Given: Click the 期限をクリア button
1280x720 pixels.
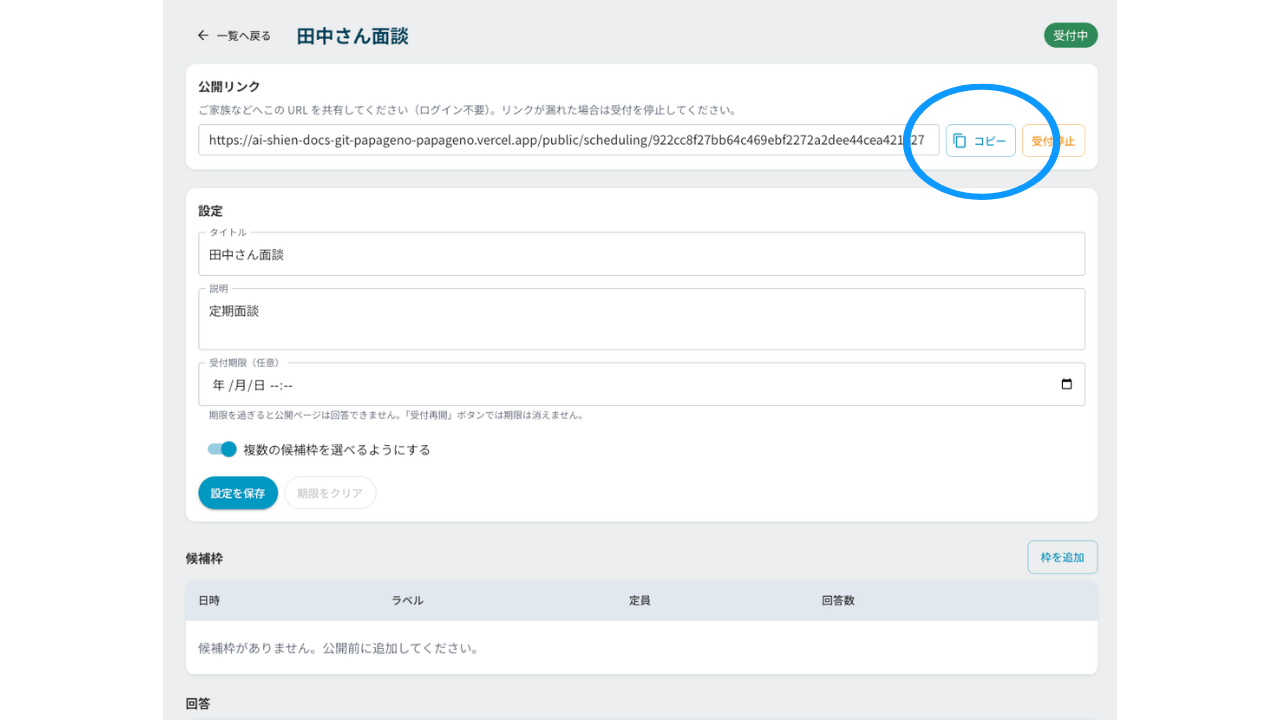Looking at the screenshot, I should point(330,493).
